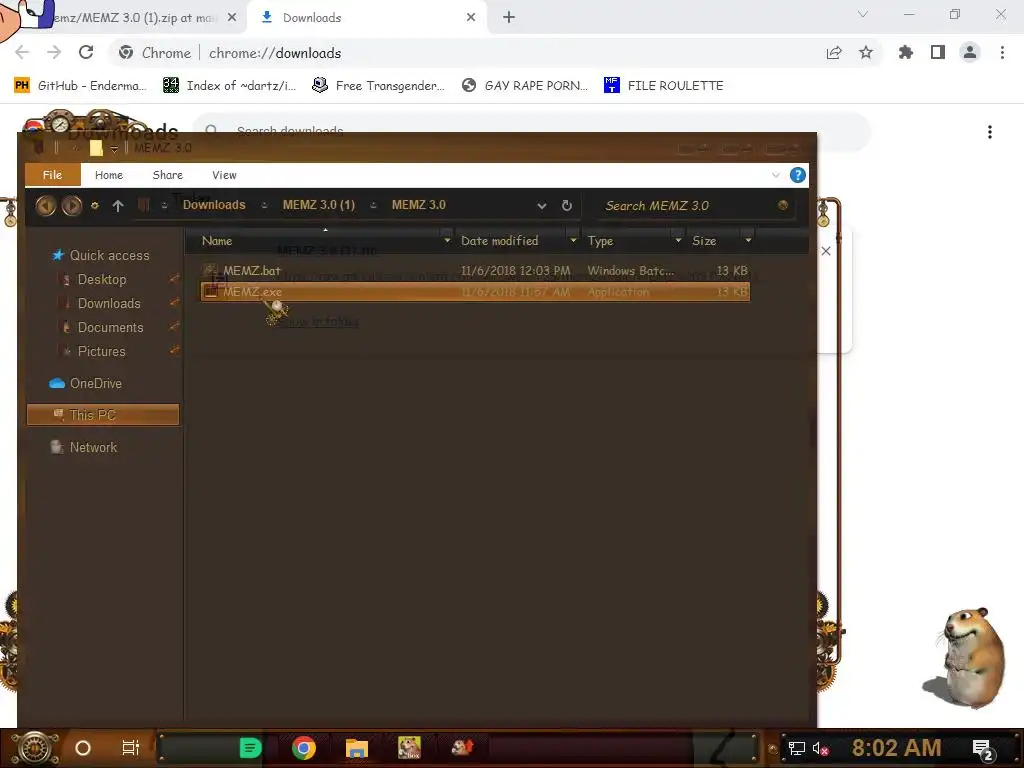Screen dimensions: 1024x768
Task: Click muted volume tray icon
Action: pyautogui.click(x=820, y=748)
